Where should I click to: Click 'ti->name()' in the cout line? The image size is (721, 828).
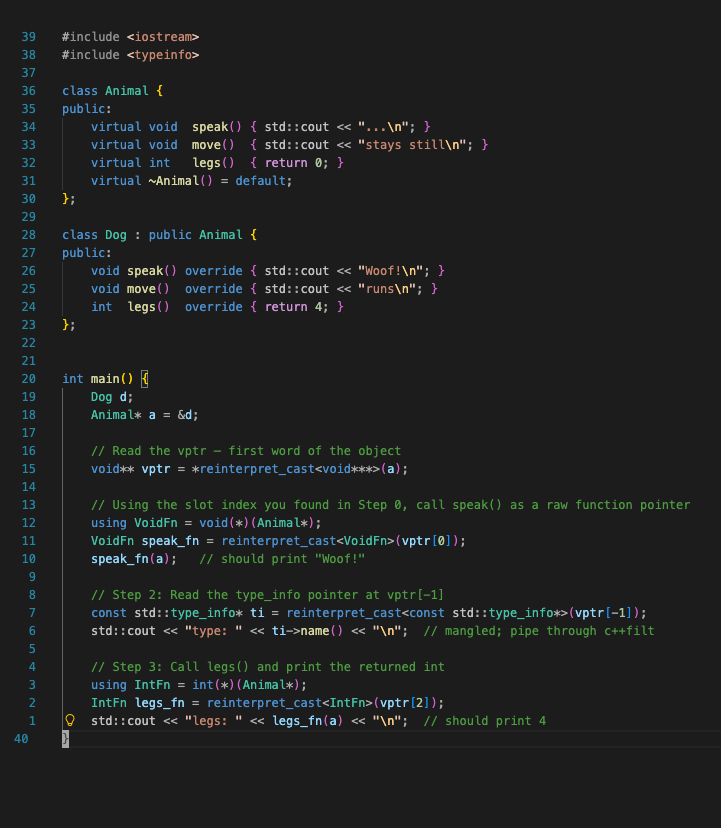(307, 631)
